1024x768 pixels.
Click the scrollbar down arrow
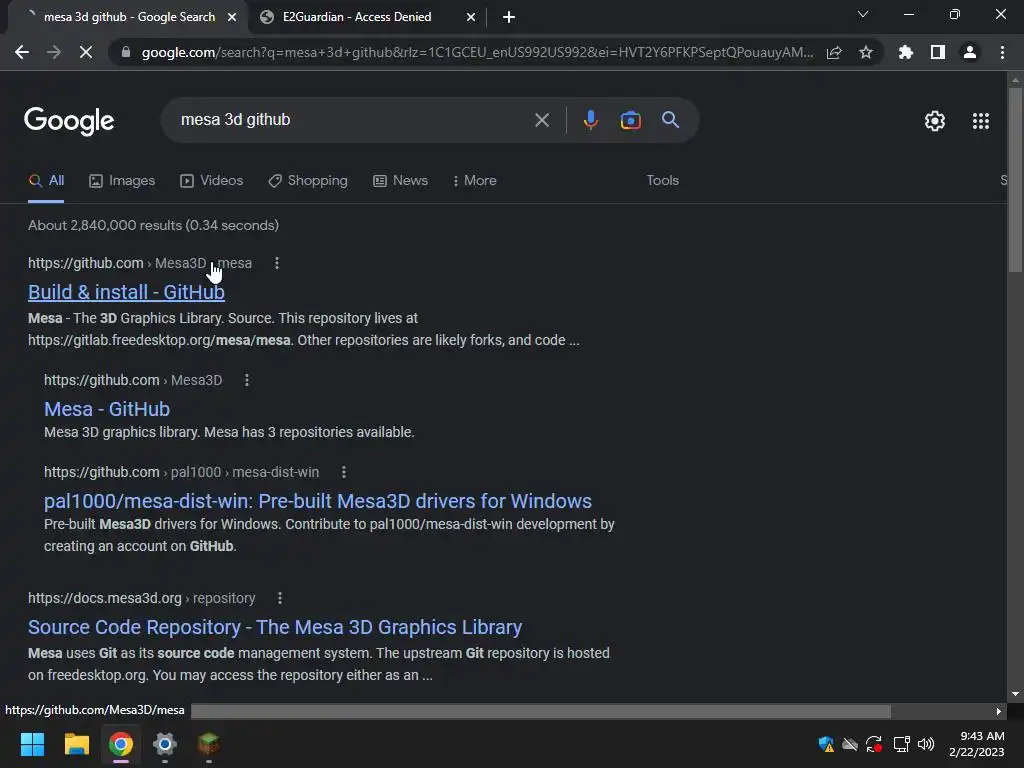tap(1015, 694)
